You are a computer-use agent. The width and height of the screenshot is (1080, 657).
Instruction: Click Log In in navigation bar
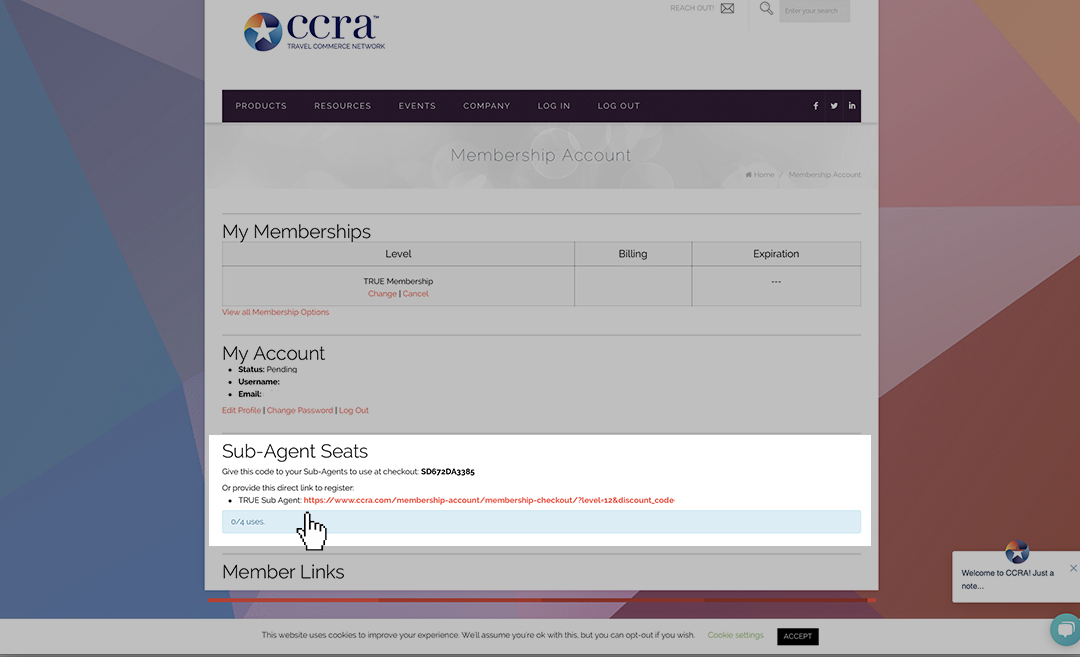tap(554, 106)
